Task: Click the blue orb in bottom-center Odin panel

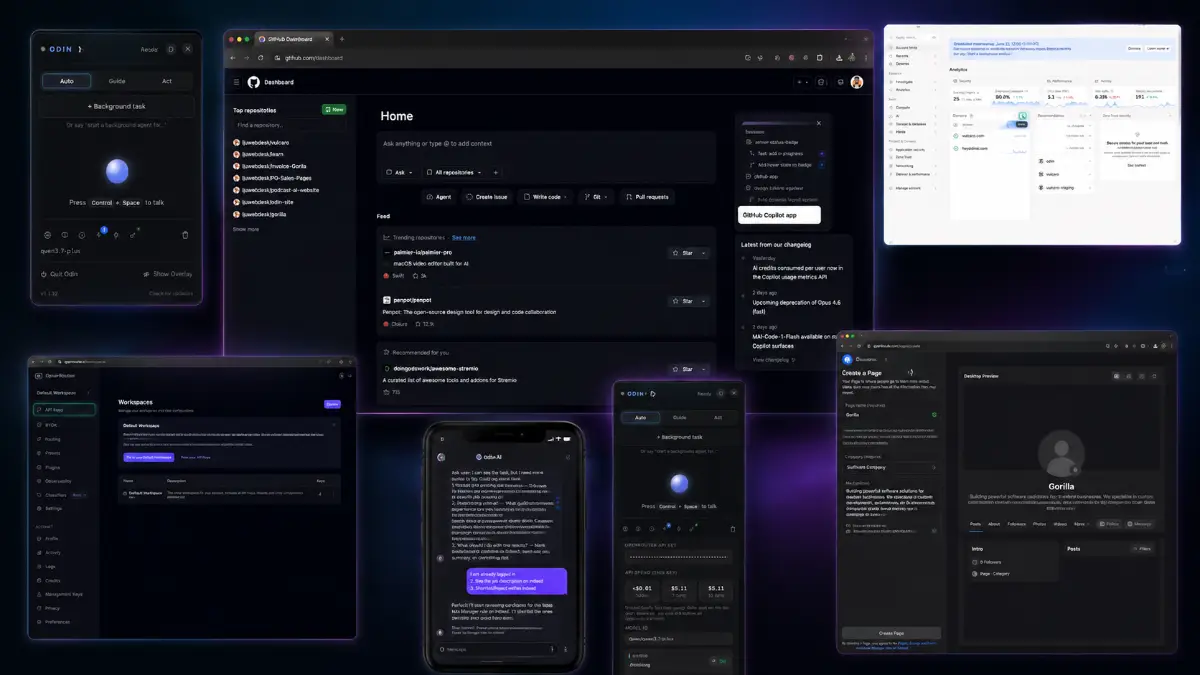Action: click(x=680, y=484)
